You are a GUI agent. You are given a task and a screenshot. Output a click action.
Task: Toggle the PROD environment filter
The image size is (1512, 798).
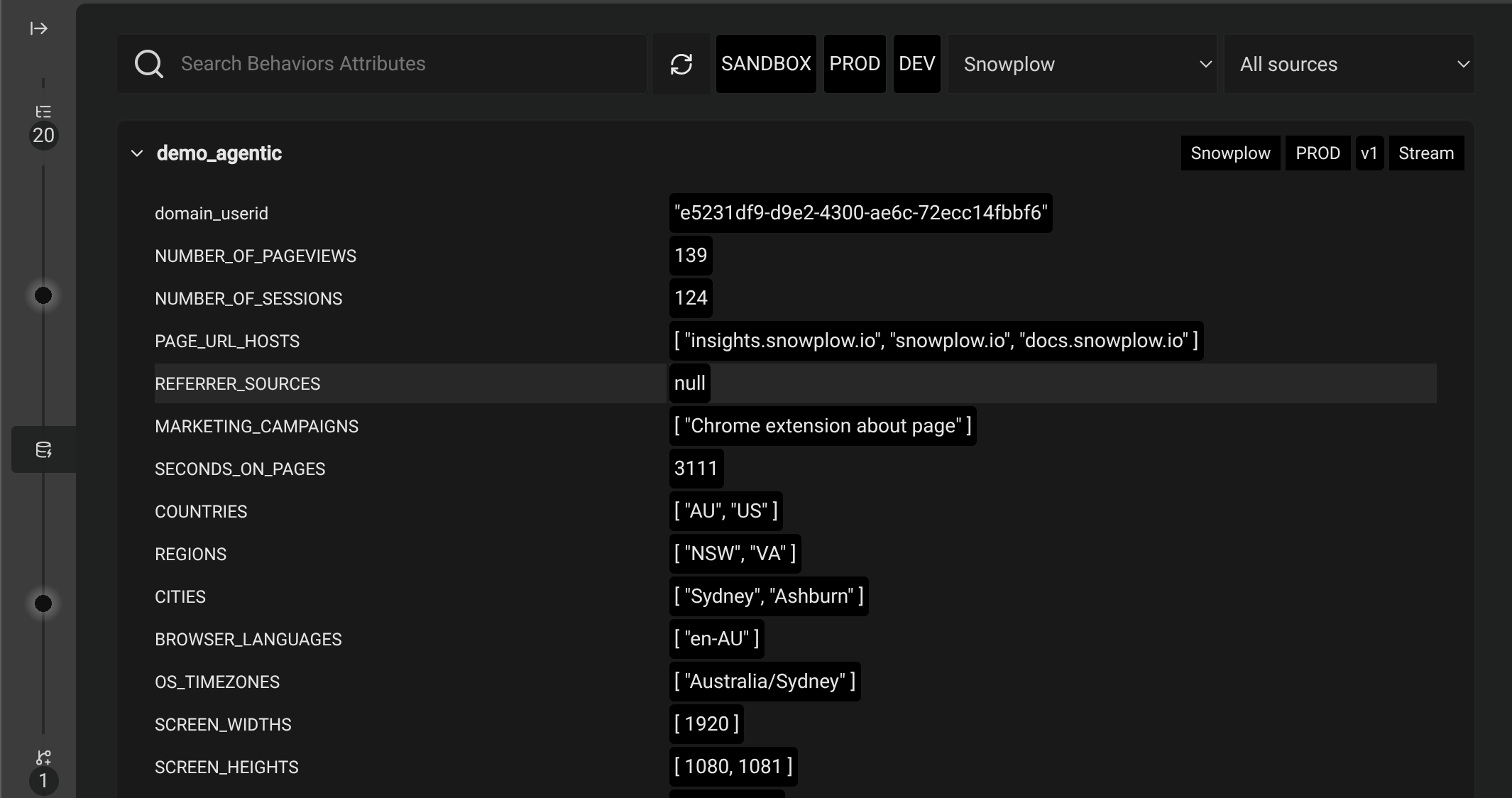point(855,64)
